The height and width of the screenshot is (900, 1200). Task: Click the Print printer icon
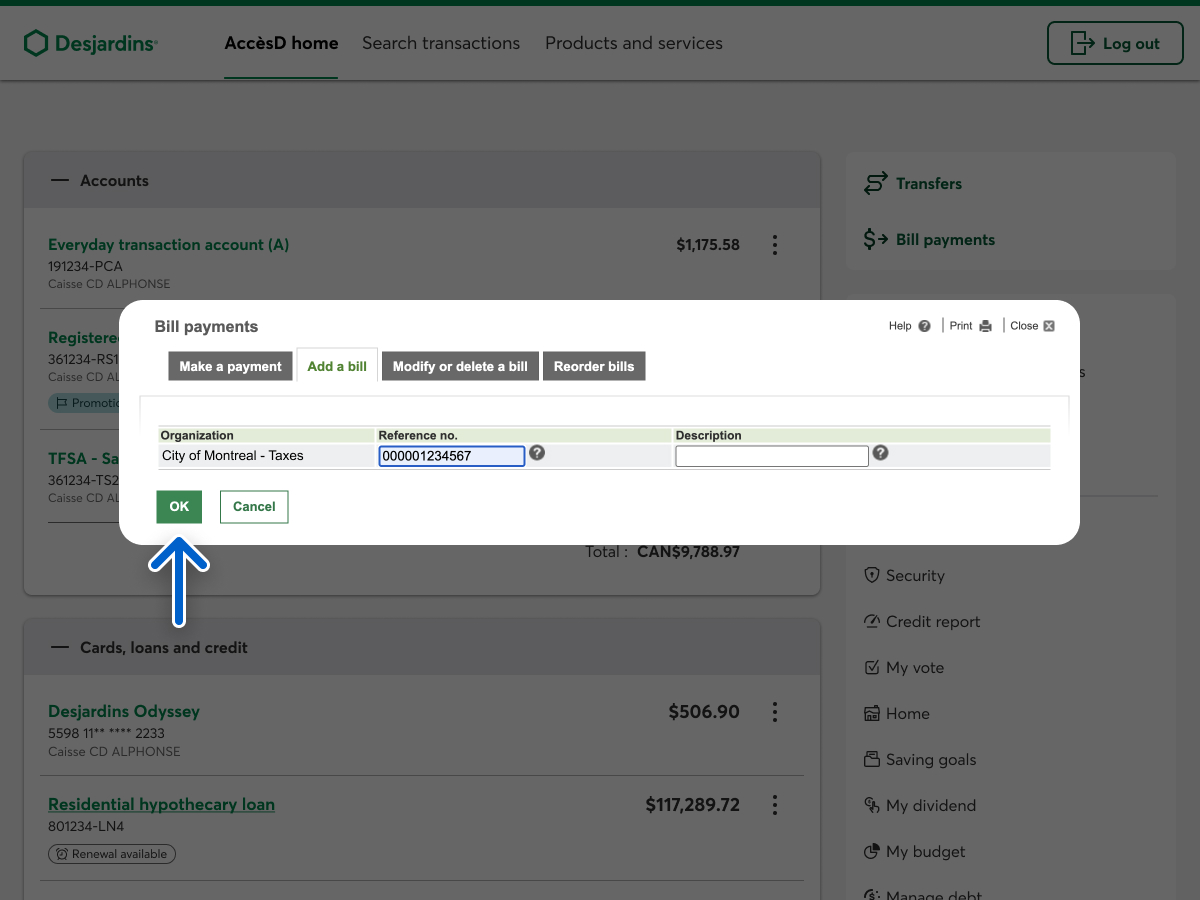(x=985, y=326)
